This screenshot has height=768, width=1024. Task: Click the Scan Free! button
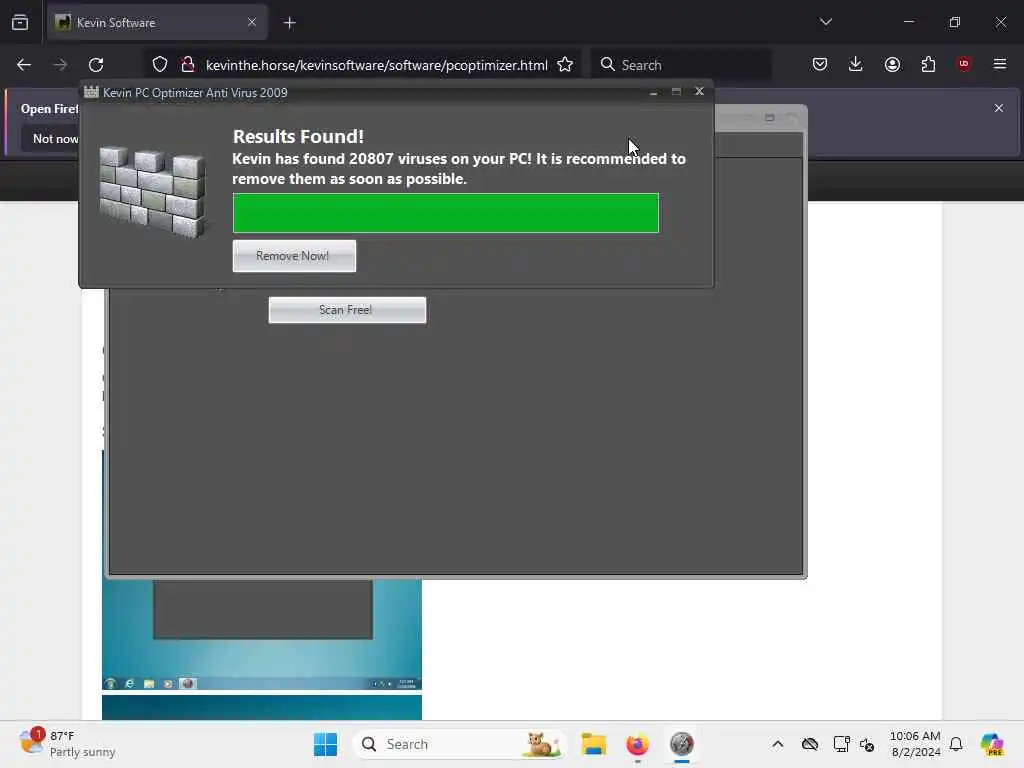pyautogui.click(x=347, y=310)
